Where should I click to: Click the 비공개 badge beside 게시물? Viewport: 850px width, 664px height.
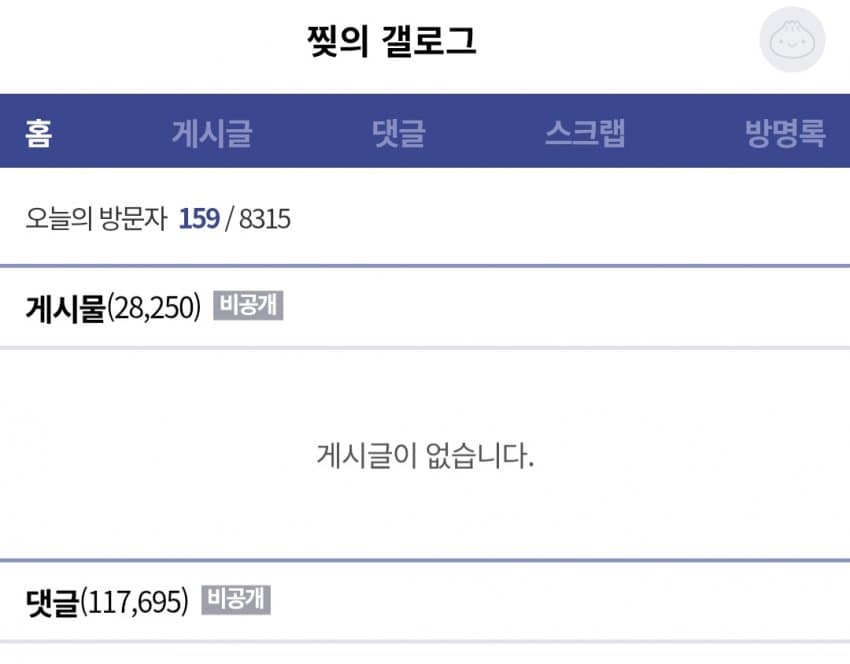tap(248, 306)
